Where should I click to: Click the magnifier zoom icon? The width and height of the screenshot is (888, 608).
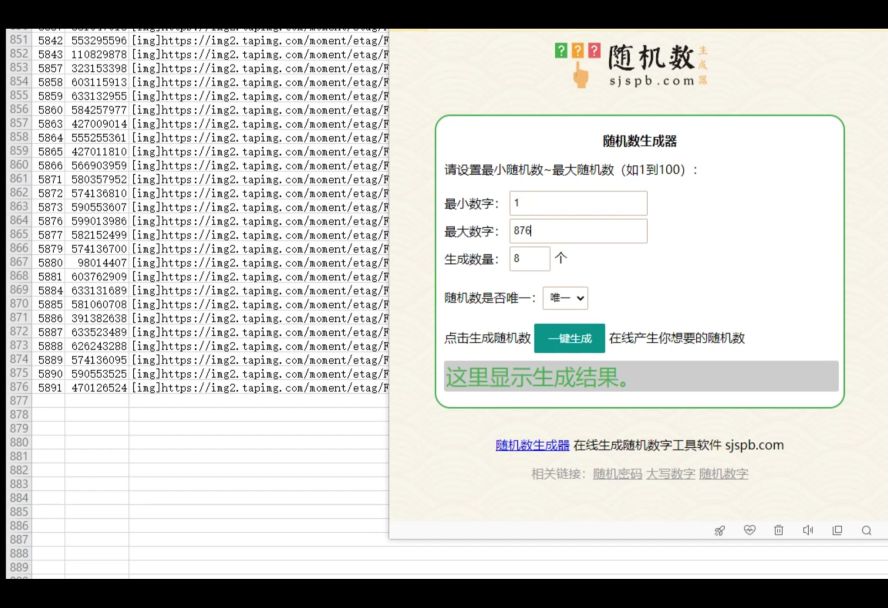[x=866, y=531]
